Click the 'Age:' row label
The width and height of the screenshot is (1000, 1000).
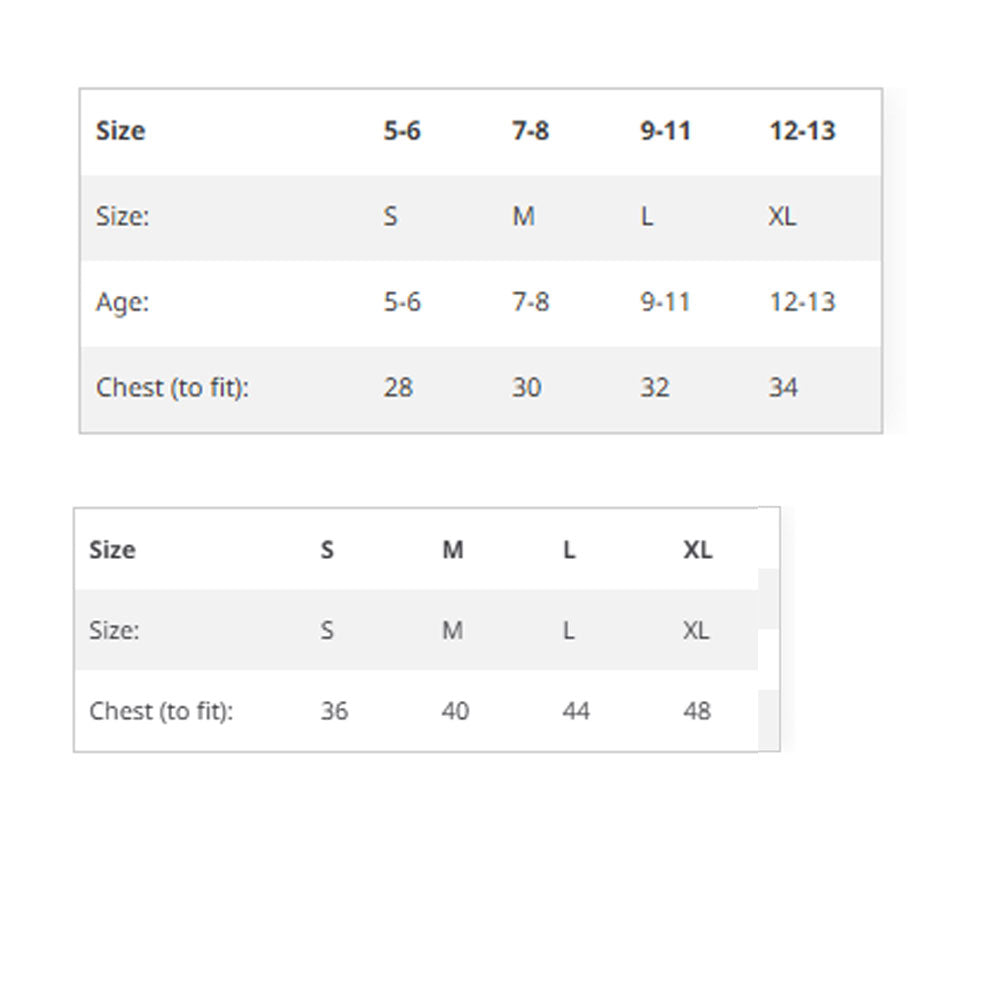(122, 303)
